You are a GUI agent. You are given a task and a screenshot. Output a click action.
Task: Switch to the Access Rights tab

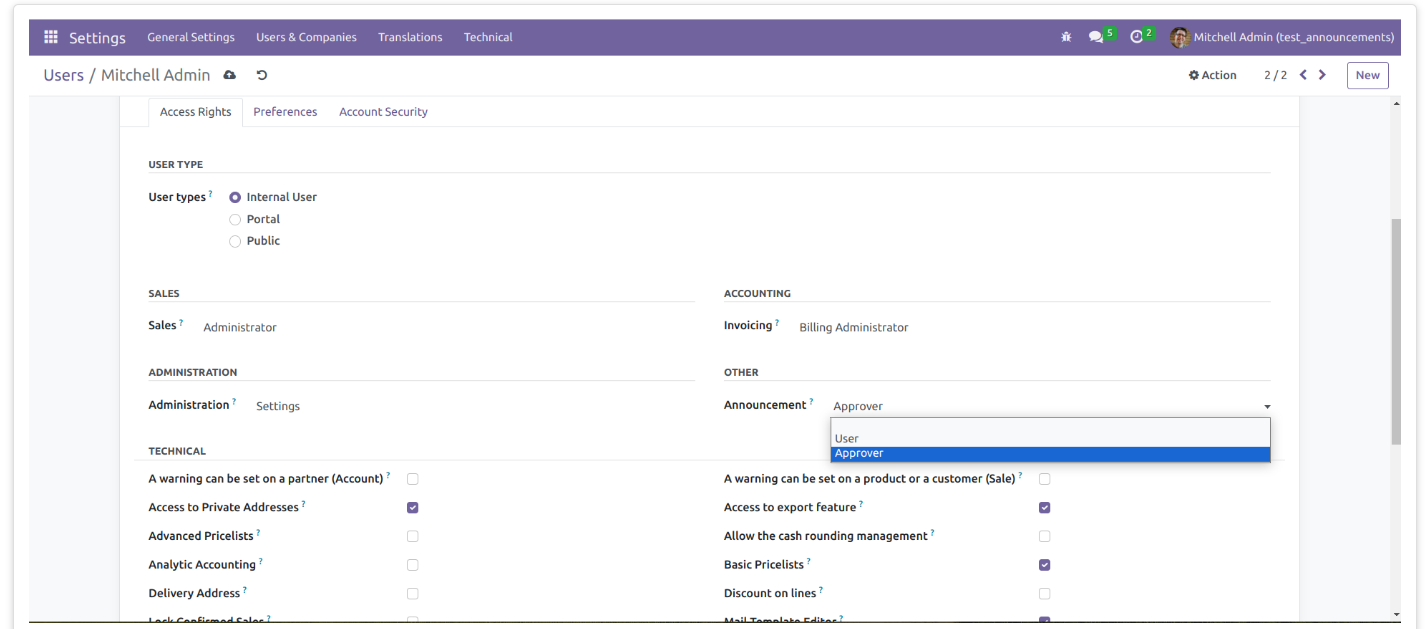click(196, 112)
